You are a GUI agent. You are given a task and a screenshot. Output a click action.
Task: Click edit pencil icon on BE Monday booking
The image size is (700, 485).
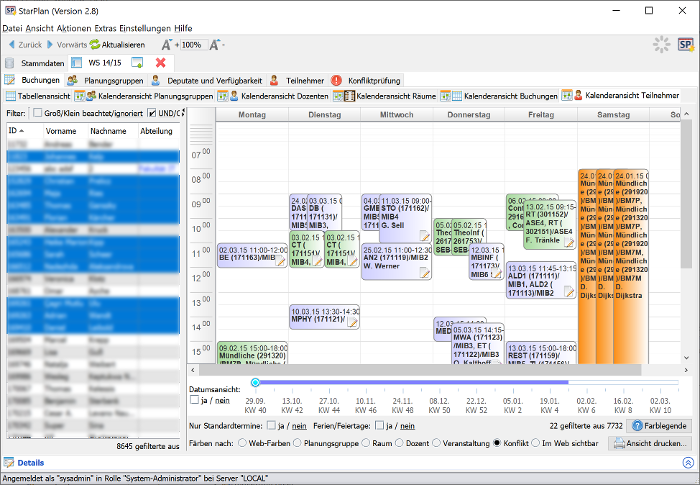coord(281,262)
